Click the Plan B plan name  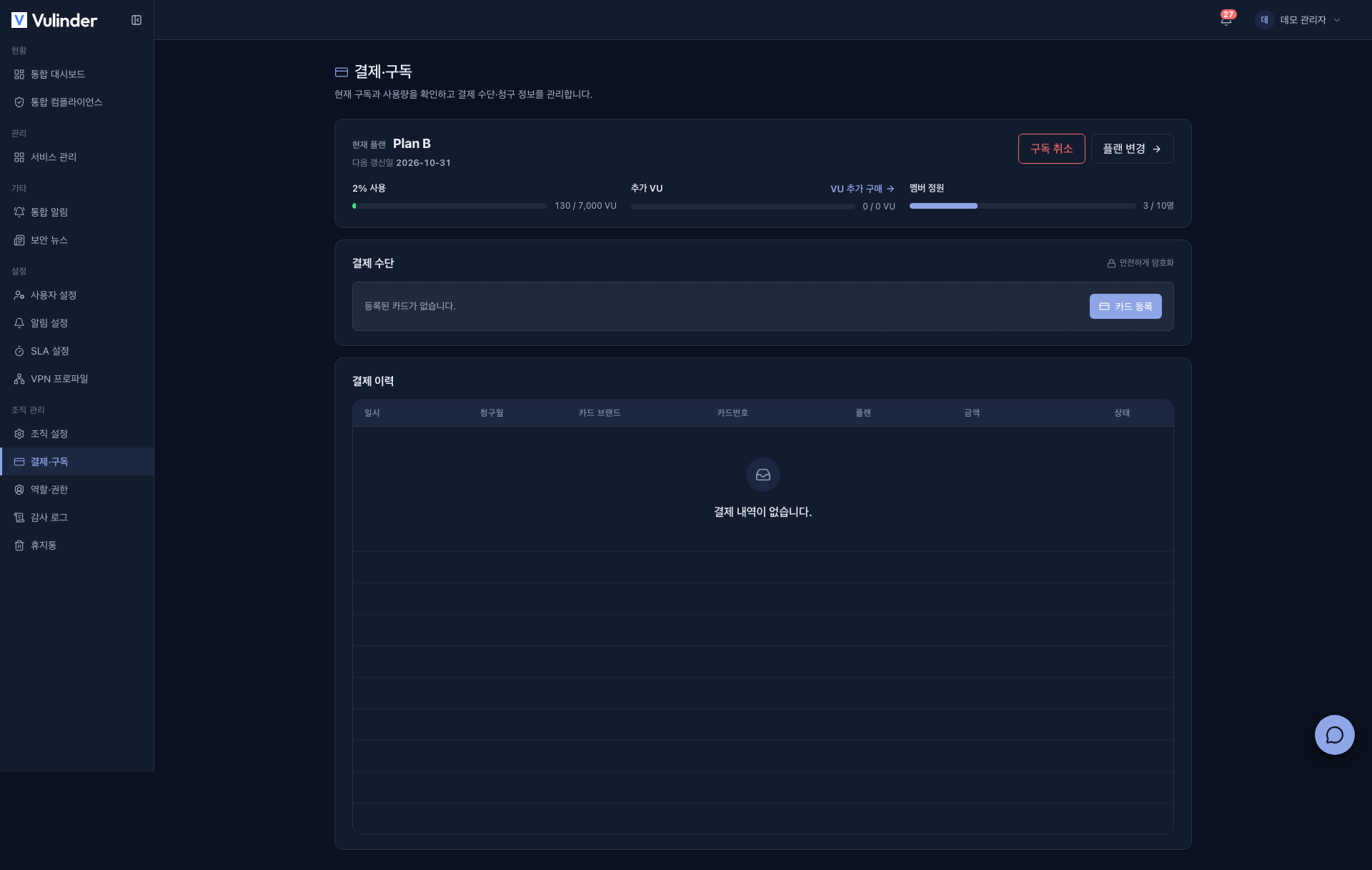[x=412, y=144]
